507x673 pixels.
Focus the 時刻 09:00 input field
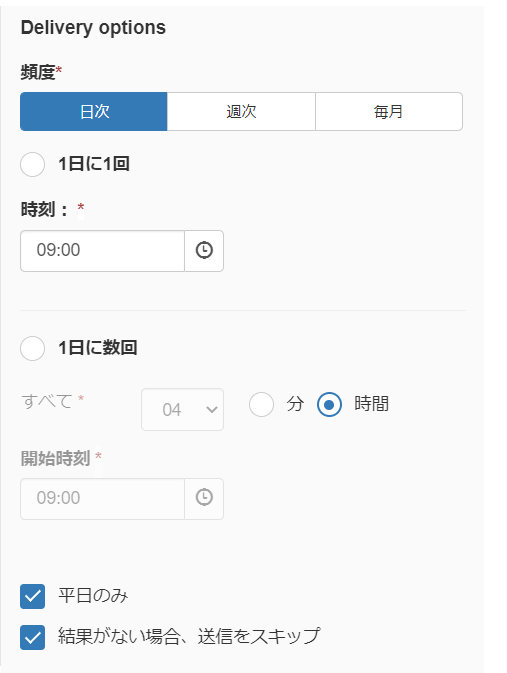click(x=102, y=251)
